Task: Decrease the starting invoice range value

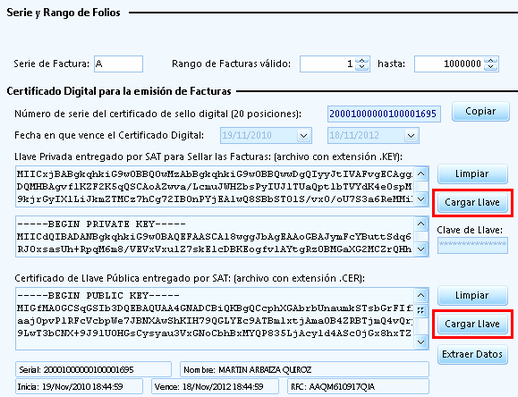Action: tap(362, 67)
